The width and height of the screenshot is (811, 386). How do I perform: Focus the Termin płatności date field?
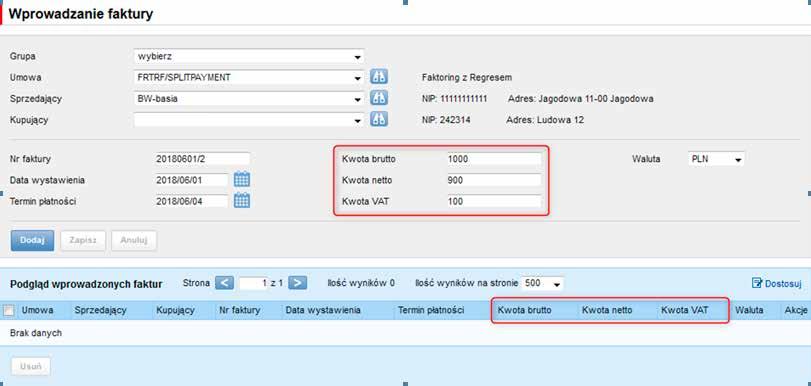191,201
